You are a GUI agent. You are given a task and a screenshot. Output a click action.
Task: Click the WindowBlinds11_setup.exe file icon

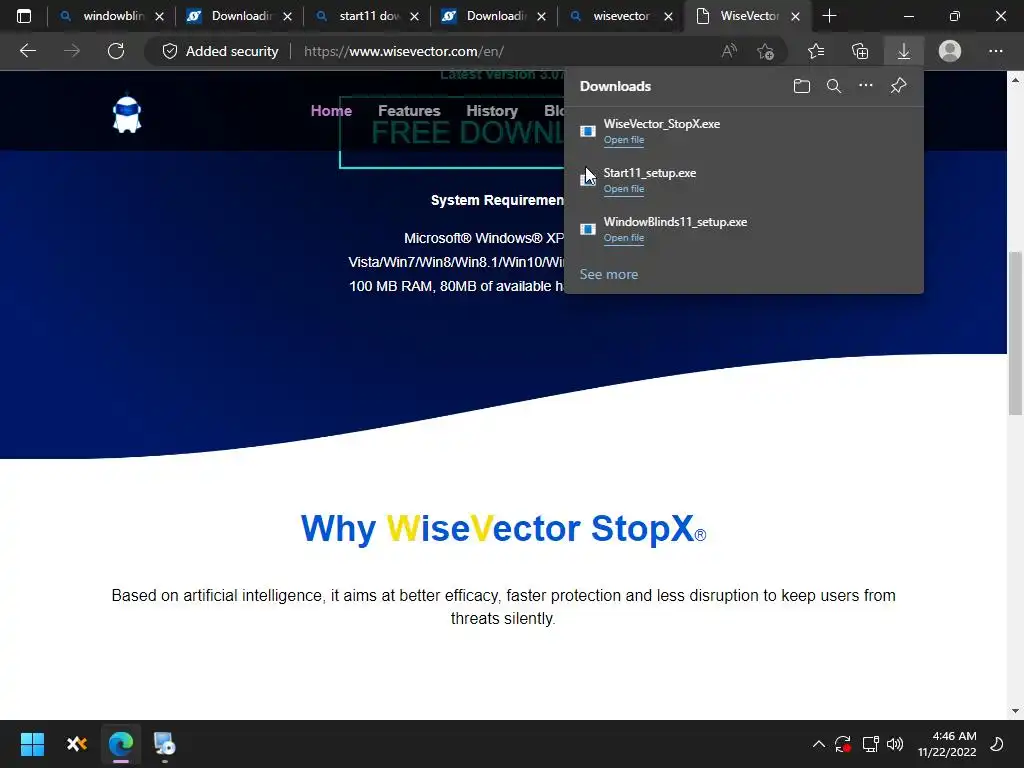pyautogui.click(x=588, y=229)
